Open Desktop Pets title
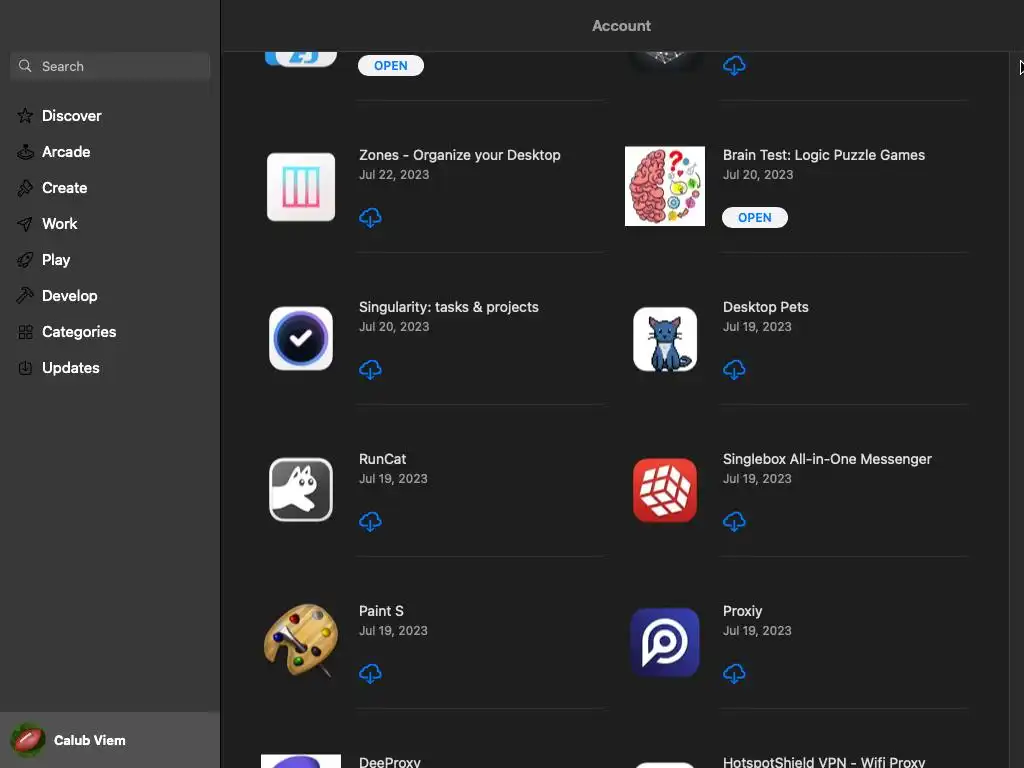This screenshot has height=768, width=1024. click(x=765, y=307)
